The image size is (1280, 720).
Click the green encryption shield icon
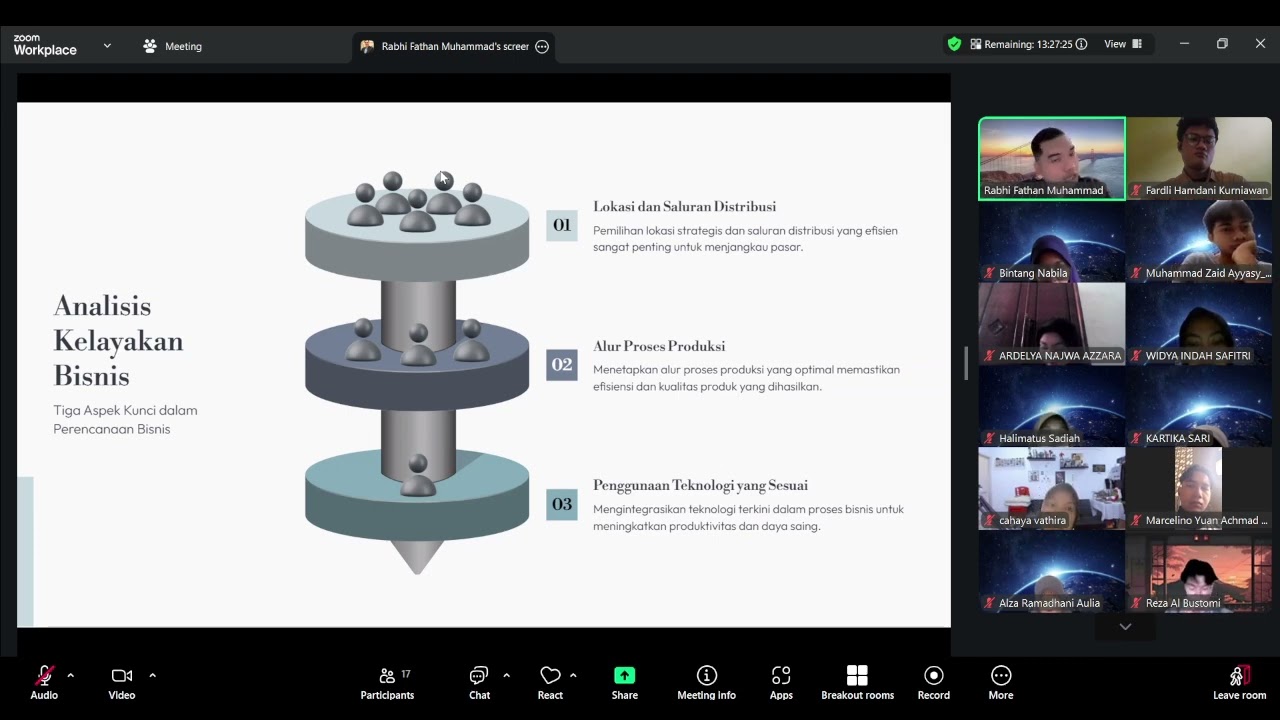pyautogui.click(x=954, y=44)
